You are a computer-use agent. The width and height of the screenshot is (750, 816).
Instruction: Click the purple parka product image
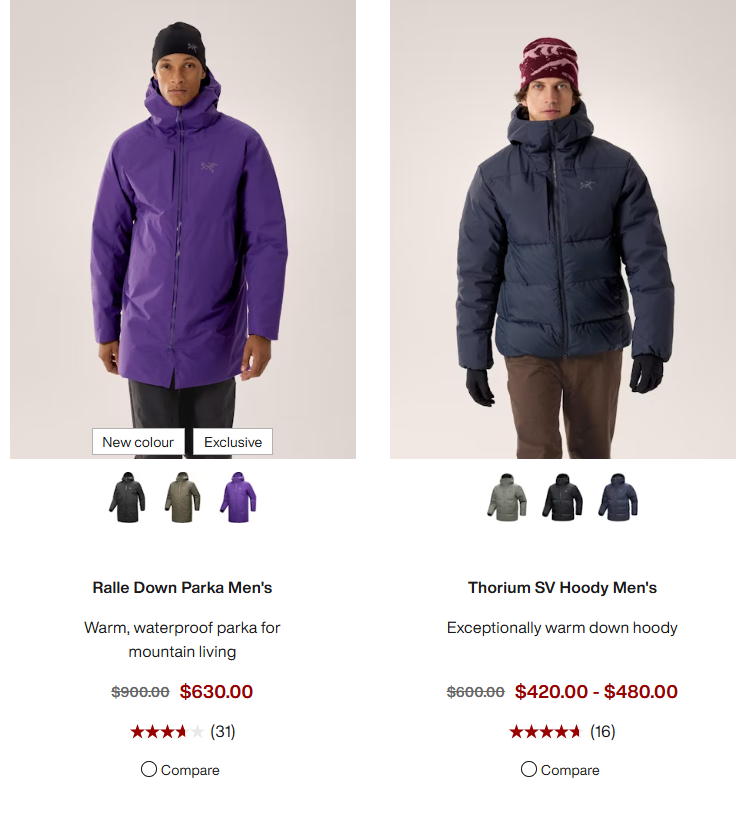pyautogui.click(x=183, y=229)
